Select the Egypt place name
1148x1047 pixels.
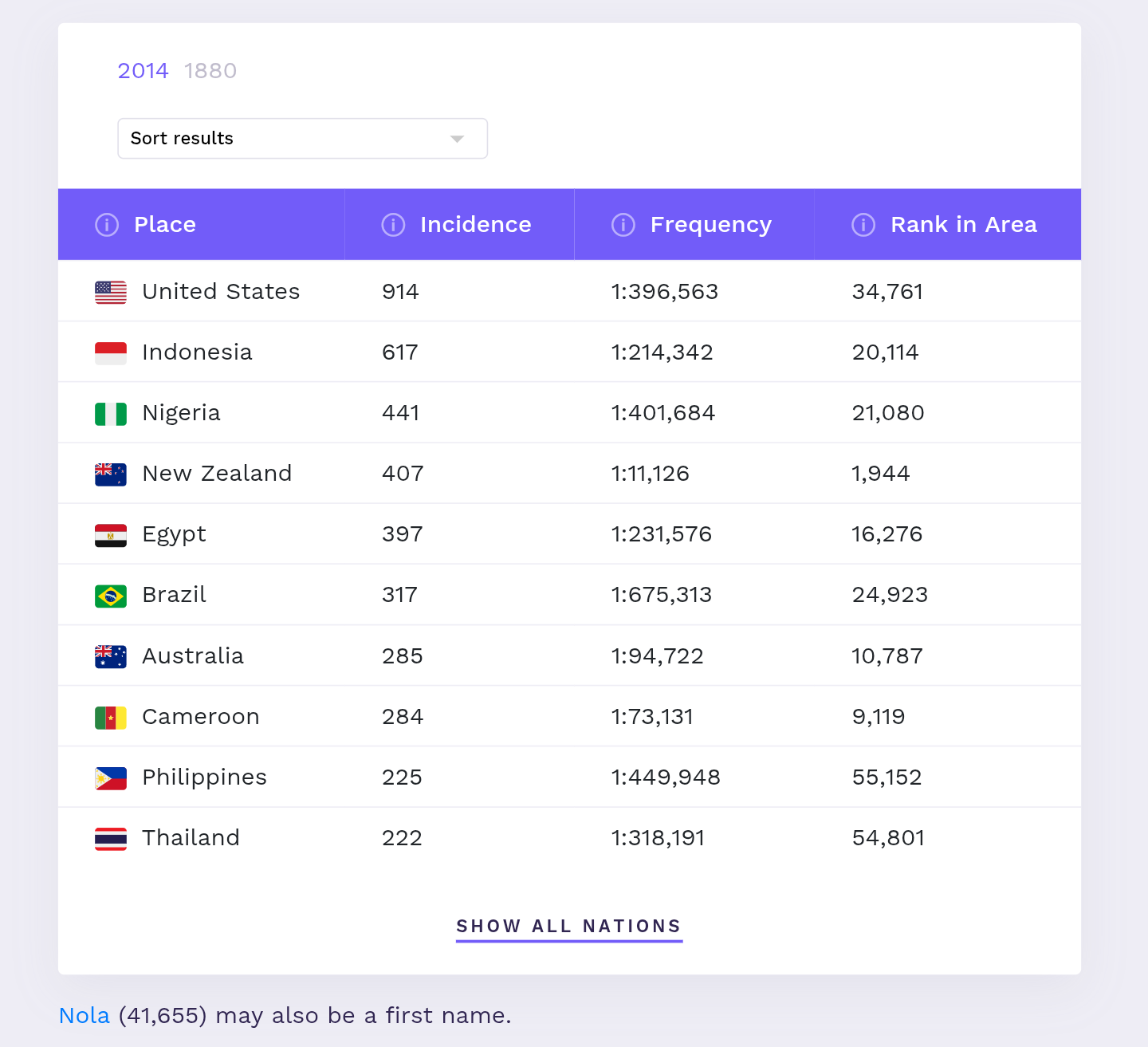(x=174, y=535)
